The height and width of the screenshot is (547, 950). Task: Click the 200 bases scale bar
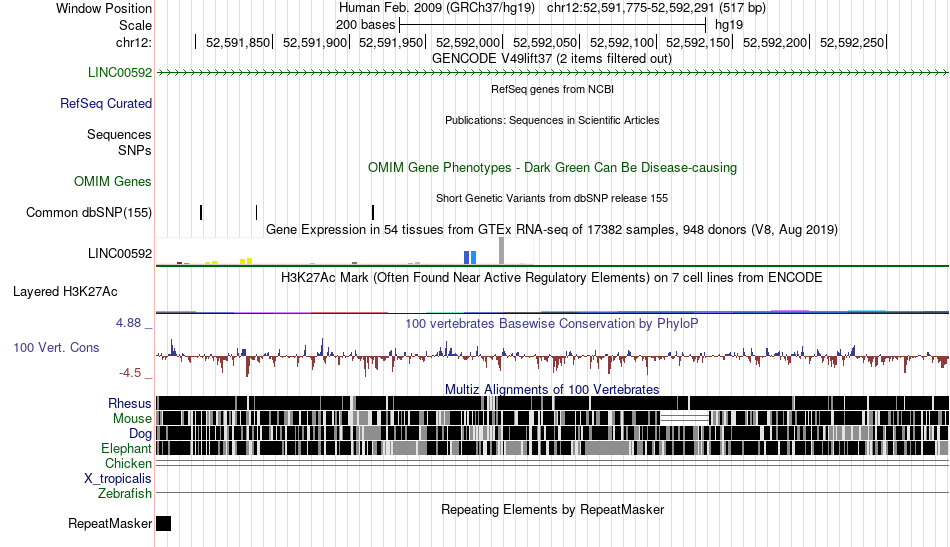tap(553, 25)
